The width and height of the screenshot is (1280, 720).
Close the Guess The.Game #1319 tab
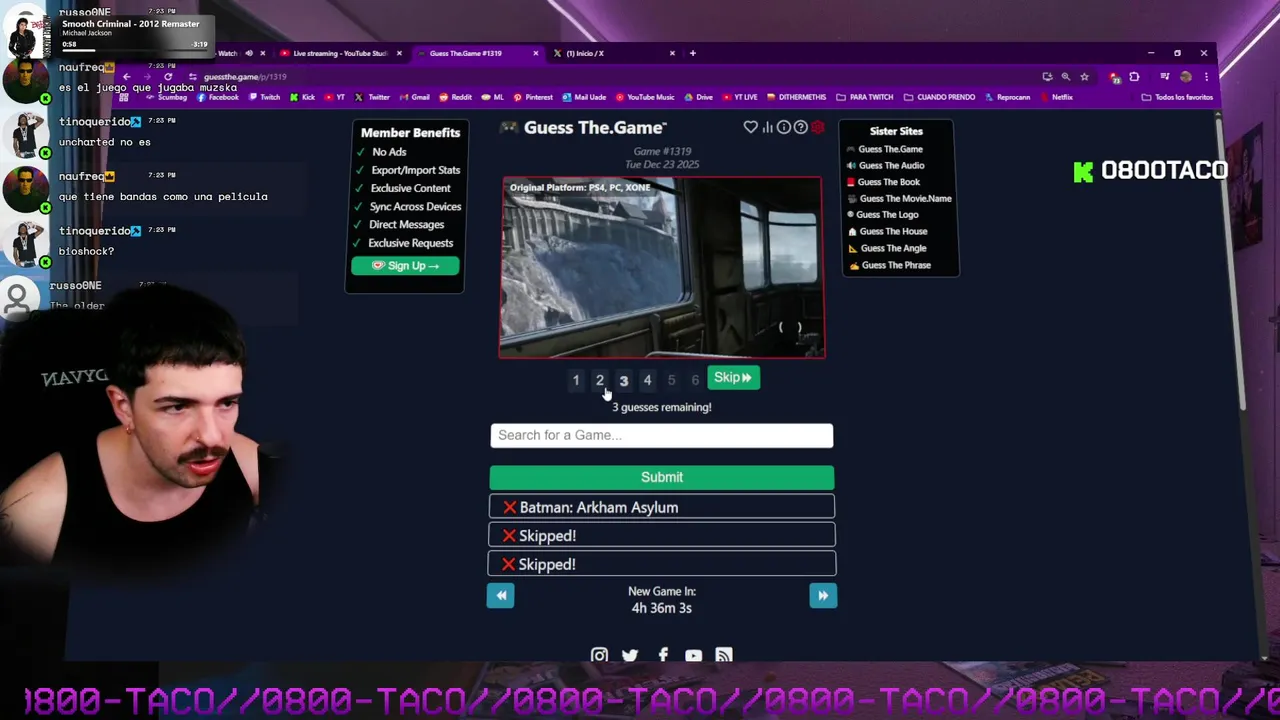pos(535,53)
